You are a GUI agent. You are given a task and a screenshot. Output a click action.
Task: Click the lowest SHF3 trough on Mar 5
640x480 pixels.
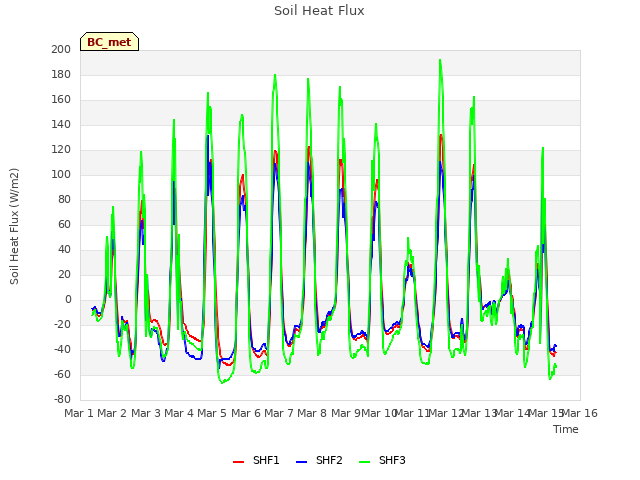pyautogui.click(x=222, y=383)
